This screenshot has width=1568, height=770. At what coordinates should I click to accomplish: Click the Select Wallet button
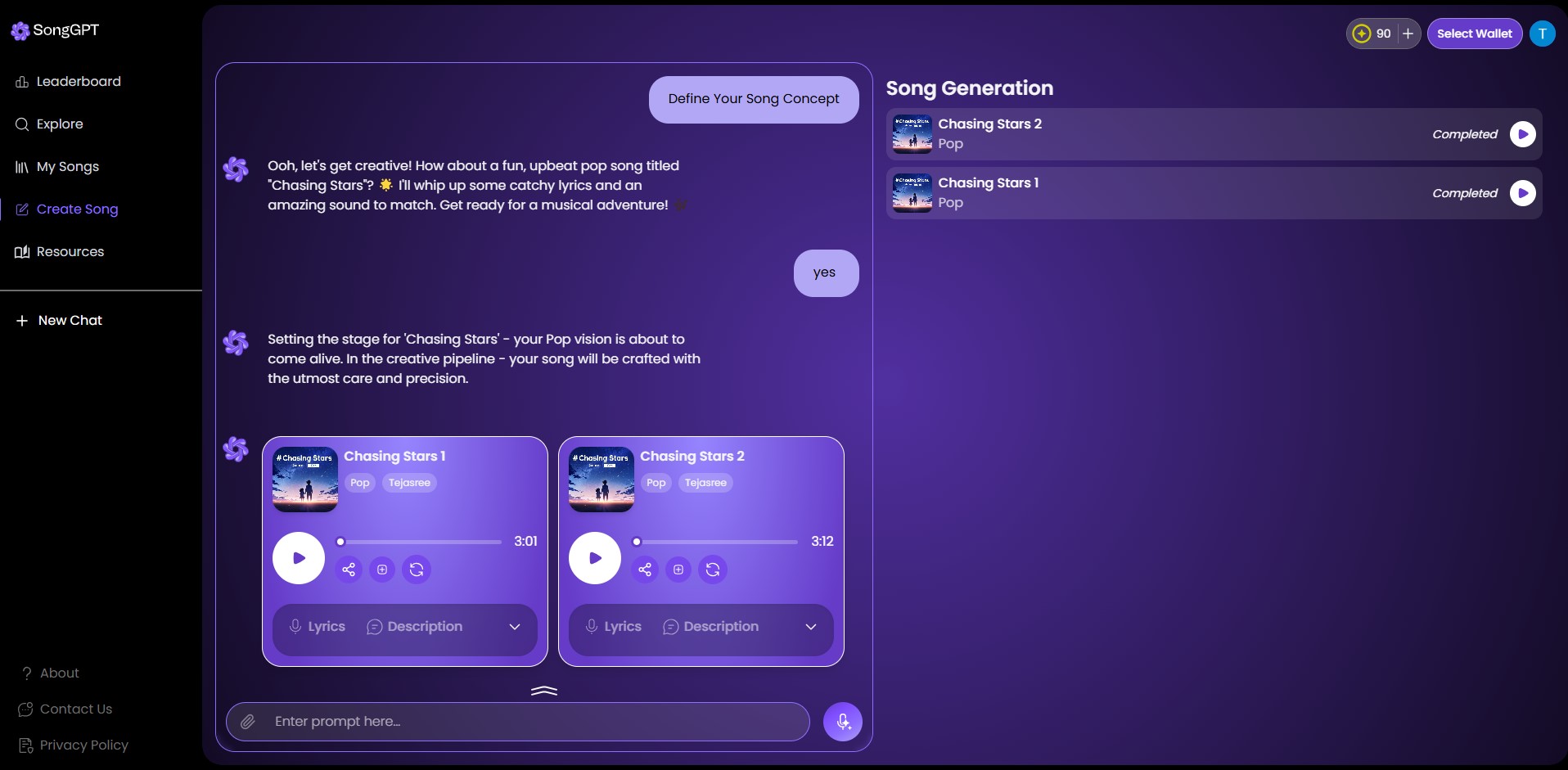(x=1475, y=34)
